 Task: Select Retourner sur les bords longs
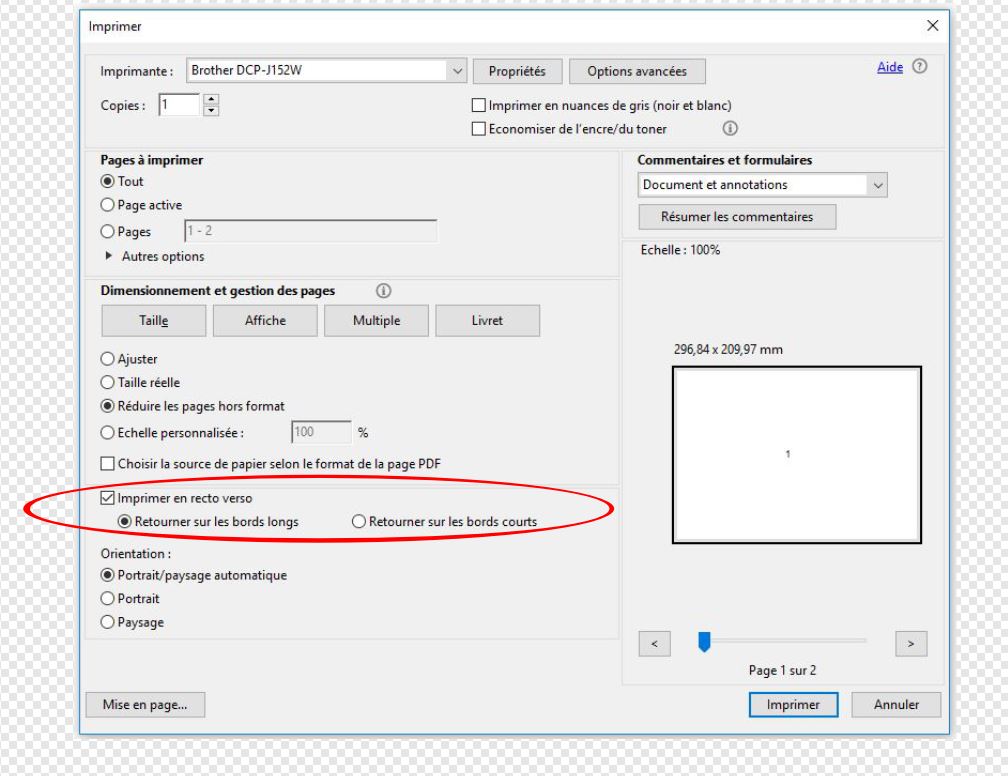(125, 521)
